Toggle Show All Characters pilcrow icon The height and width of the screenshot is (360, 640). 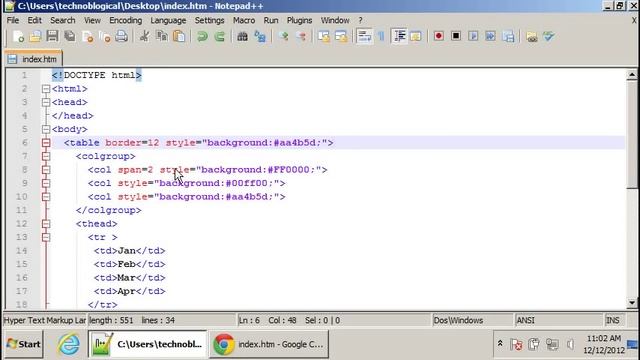tap(381, 36)
